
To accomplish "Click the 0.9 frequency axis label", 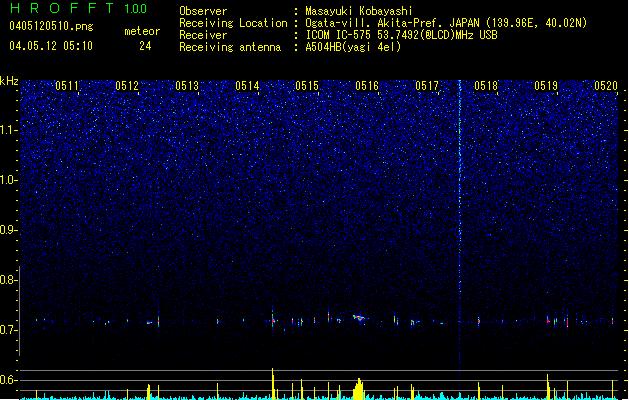I will point(8,230).
